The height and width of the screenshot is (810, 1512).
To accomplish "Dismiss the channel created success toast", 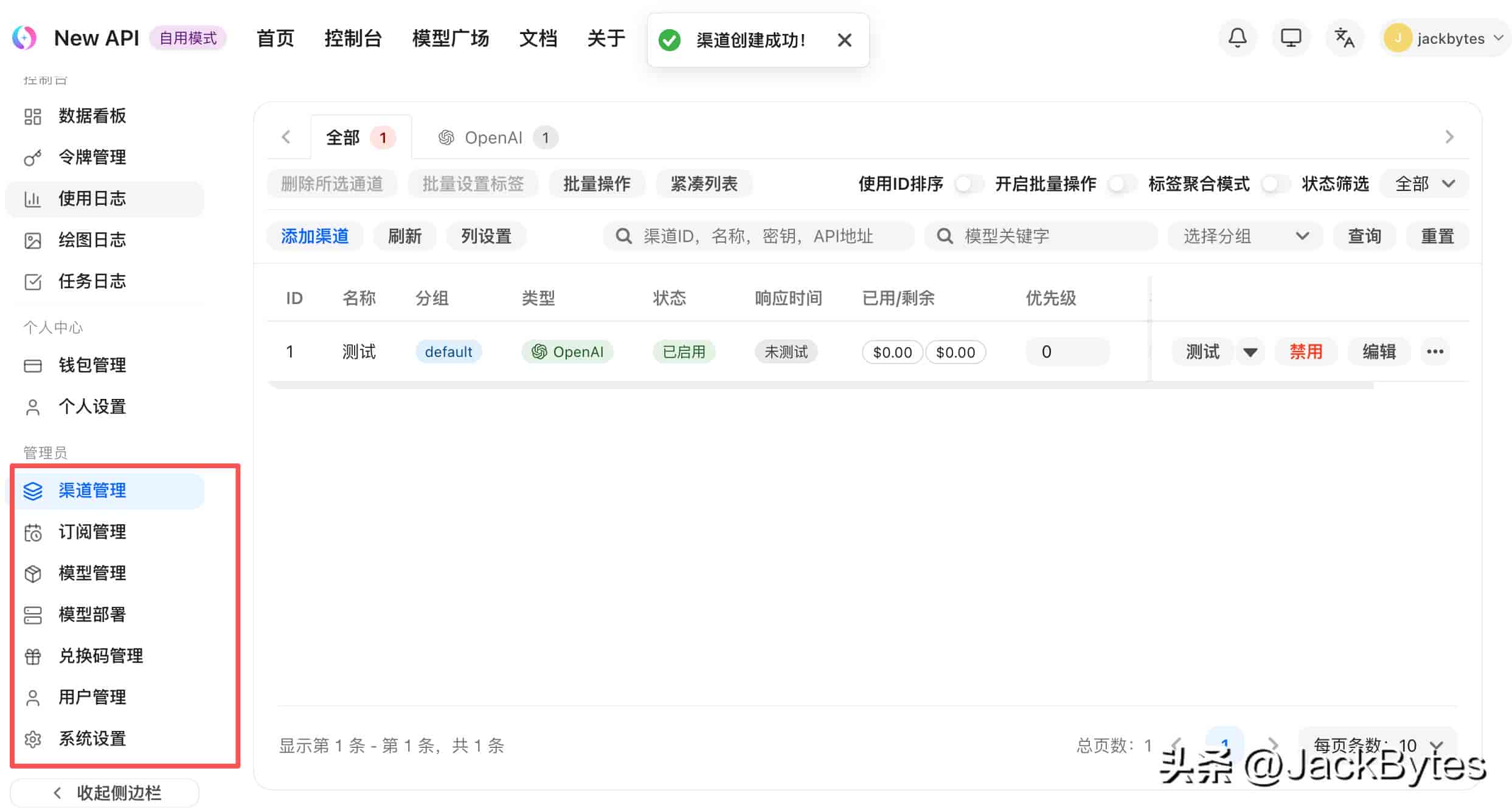I will point(844,40).
